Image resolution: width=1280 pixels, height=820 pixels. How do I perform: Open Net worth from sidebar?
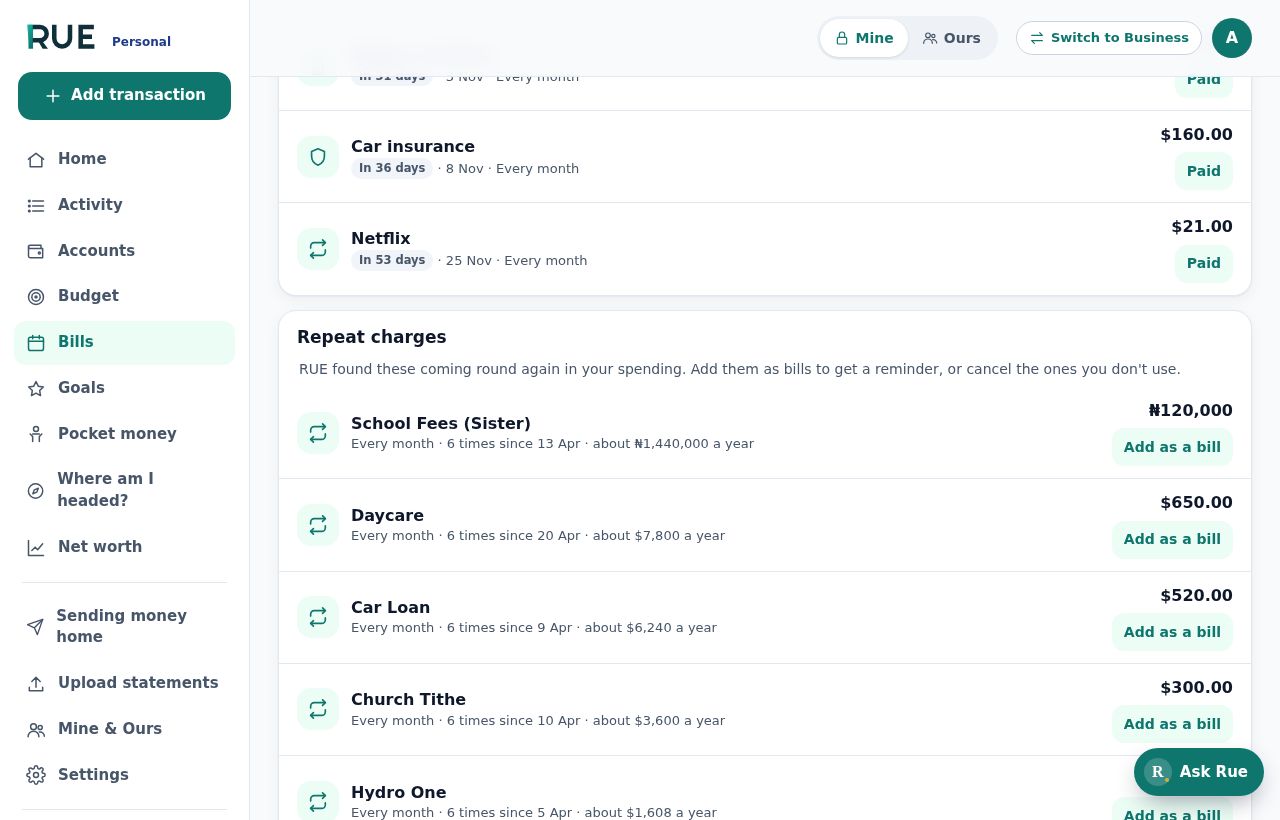(x=124, y=547)
